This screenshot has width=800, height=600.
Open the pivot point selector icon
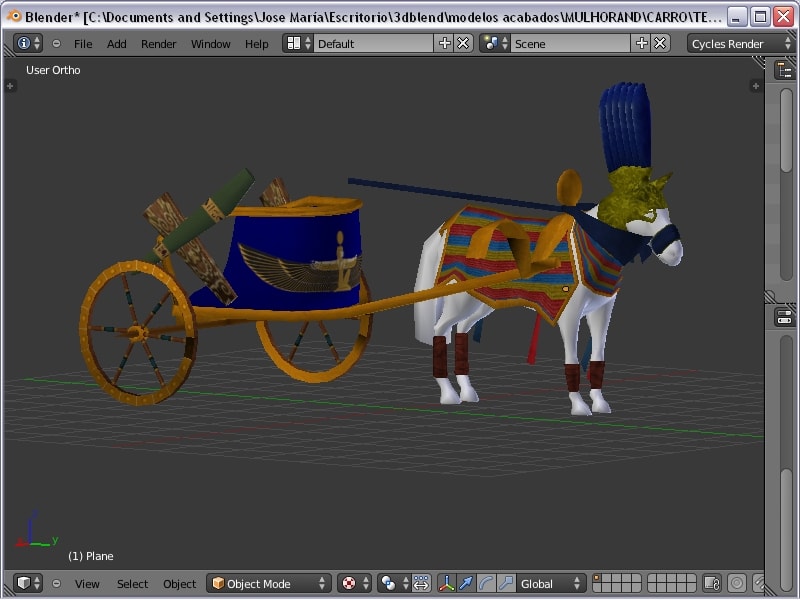click(391, 583)
